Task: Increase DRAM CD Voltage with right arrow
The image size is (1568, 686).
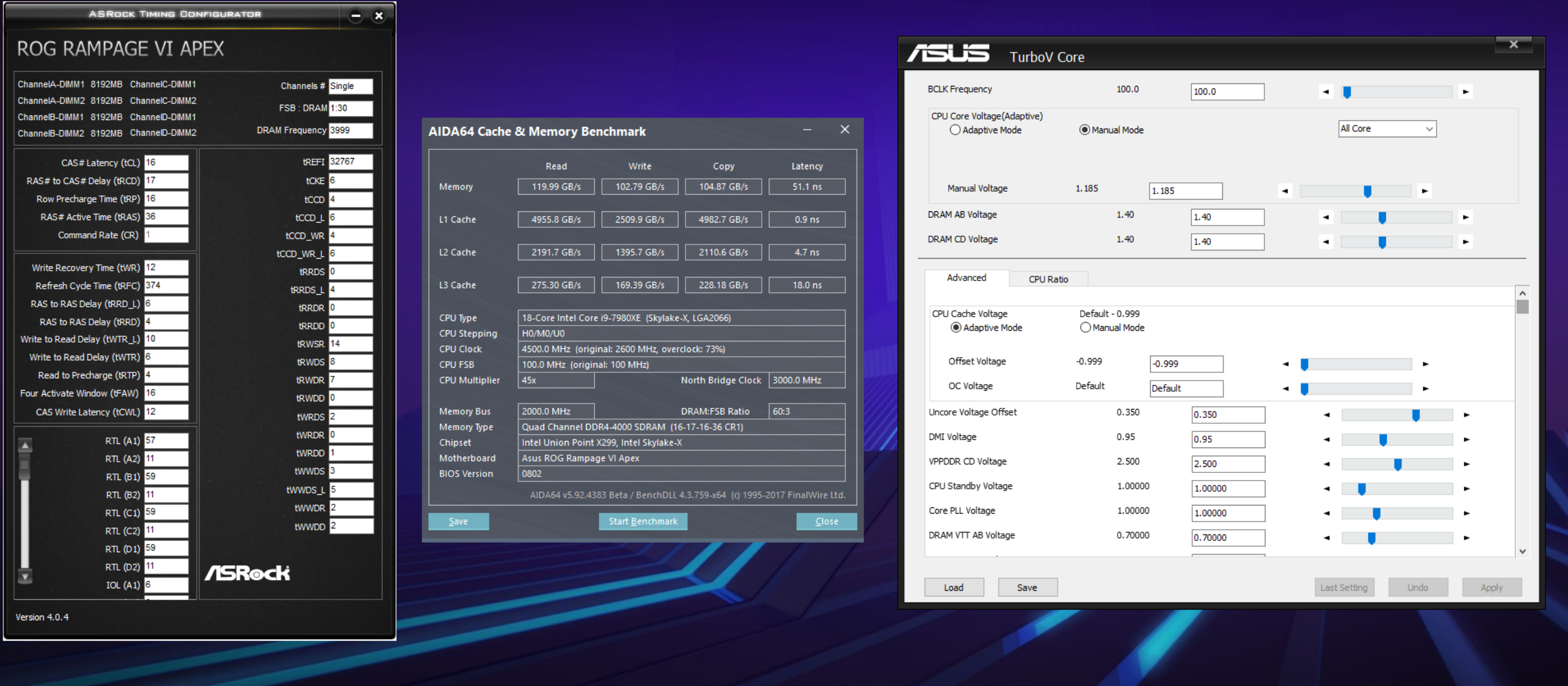Action: (1466, 241)
